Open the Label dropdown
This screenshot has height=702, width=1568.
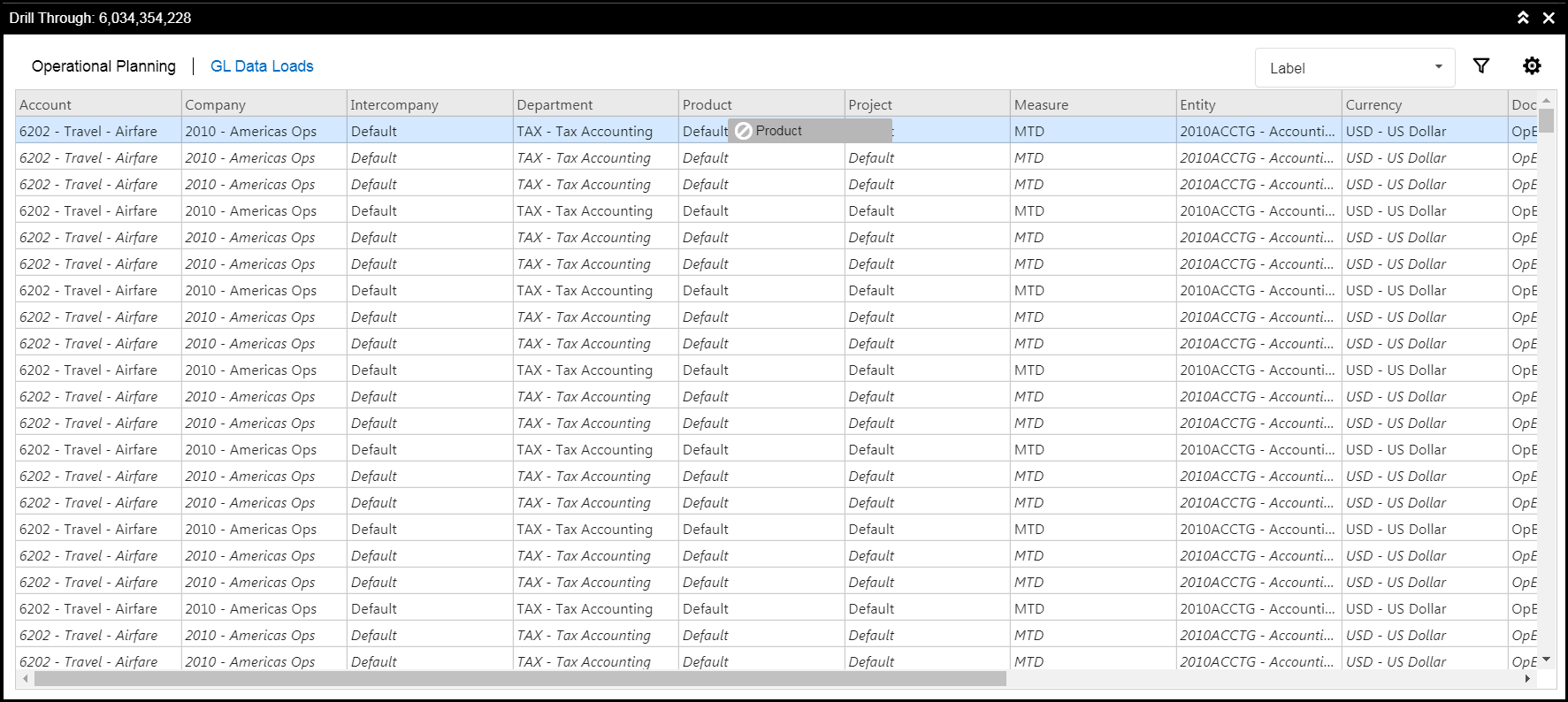coord(1355,68)
